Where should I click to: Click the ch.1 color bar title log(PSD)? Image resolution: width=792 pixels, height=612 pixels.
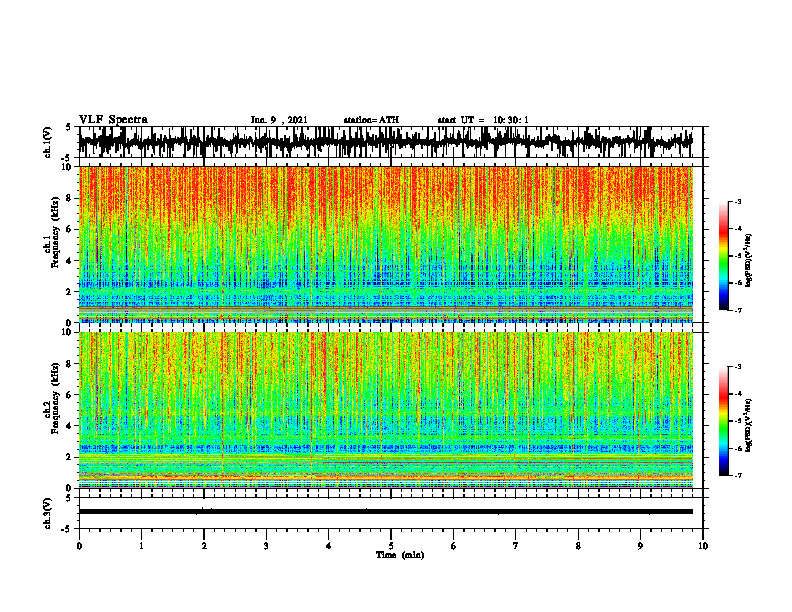coord(749,261)
